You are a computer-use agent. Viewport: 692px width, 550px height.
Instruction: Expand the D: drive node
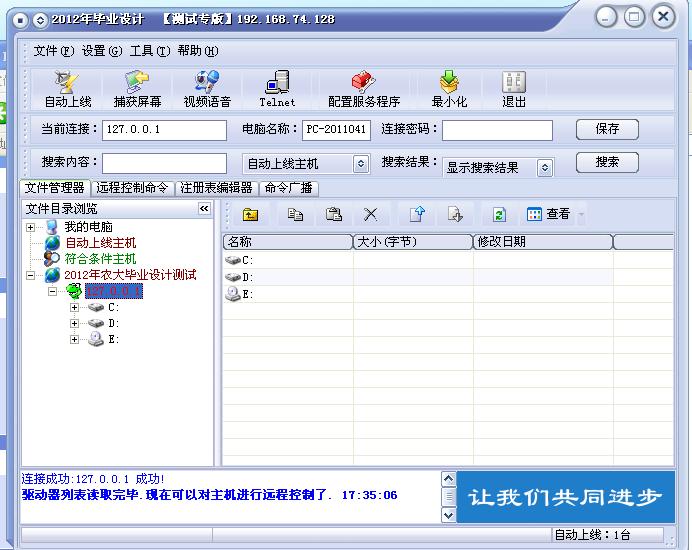coord(74,324)
